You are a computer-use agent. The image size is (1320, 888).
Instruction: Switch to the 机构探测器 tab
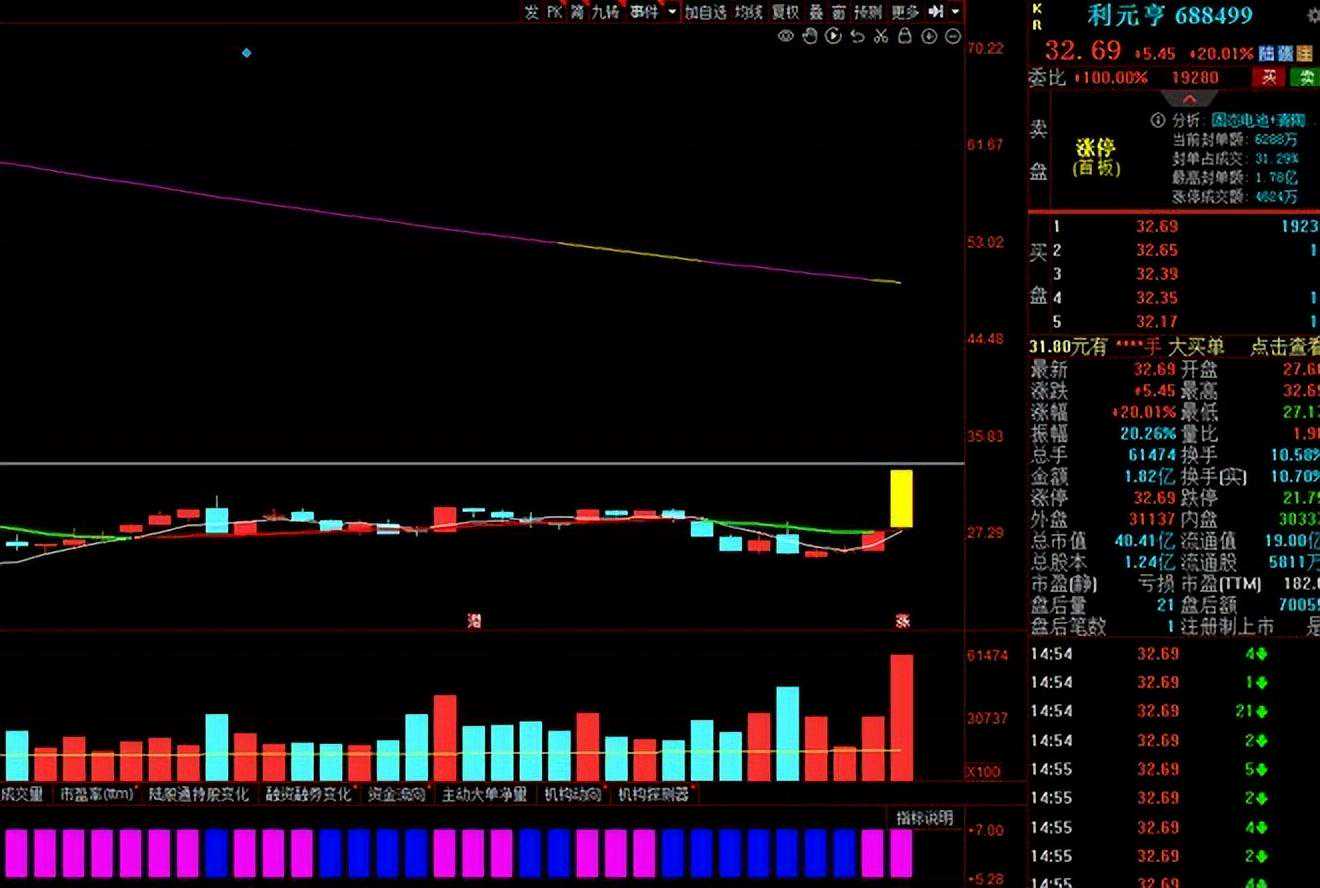[x=654, y=794]
